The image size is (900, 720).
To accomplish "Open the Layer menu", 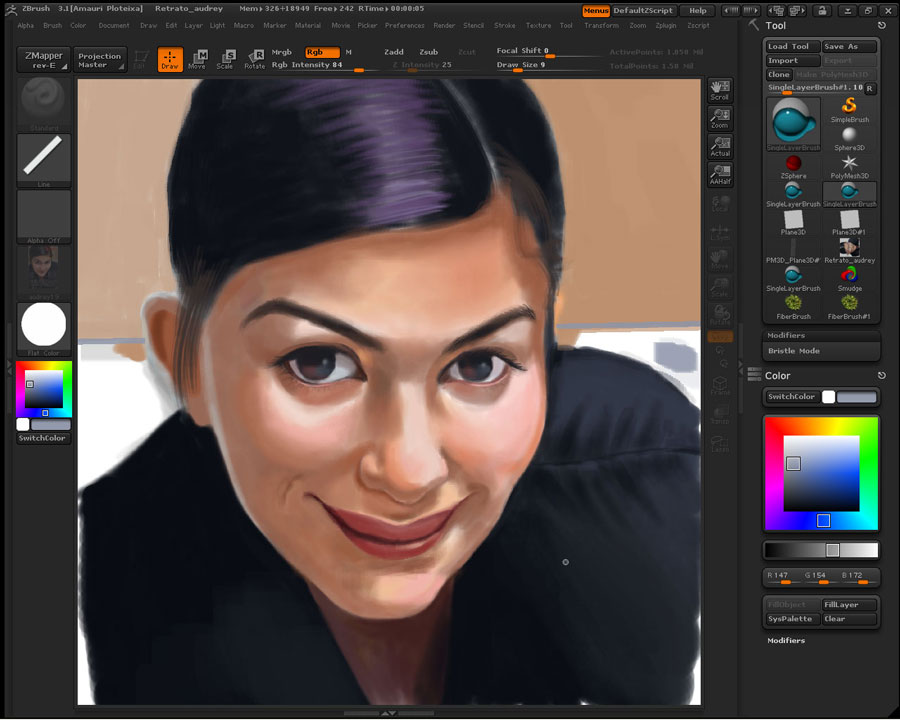I will tap(193, 25).
